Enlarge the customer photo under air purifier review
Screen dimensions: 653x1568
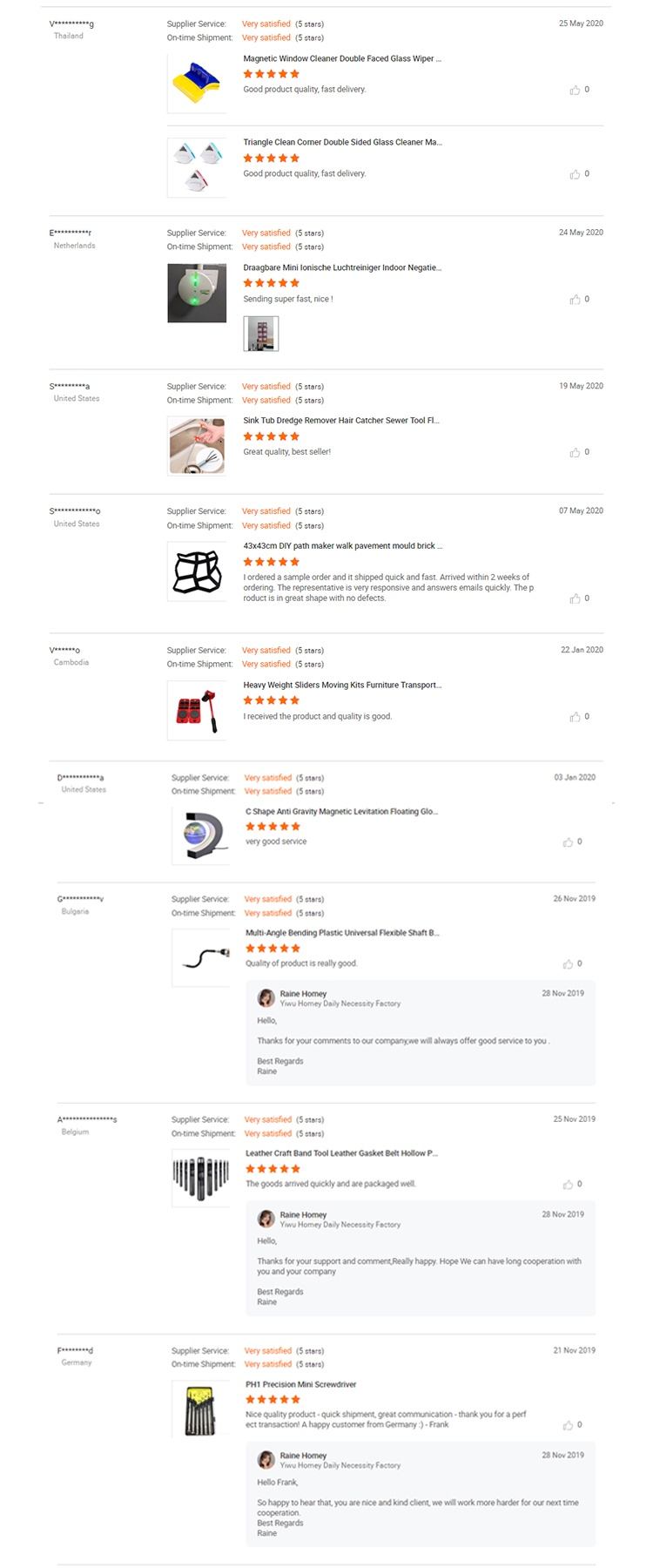point(260,334)
